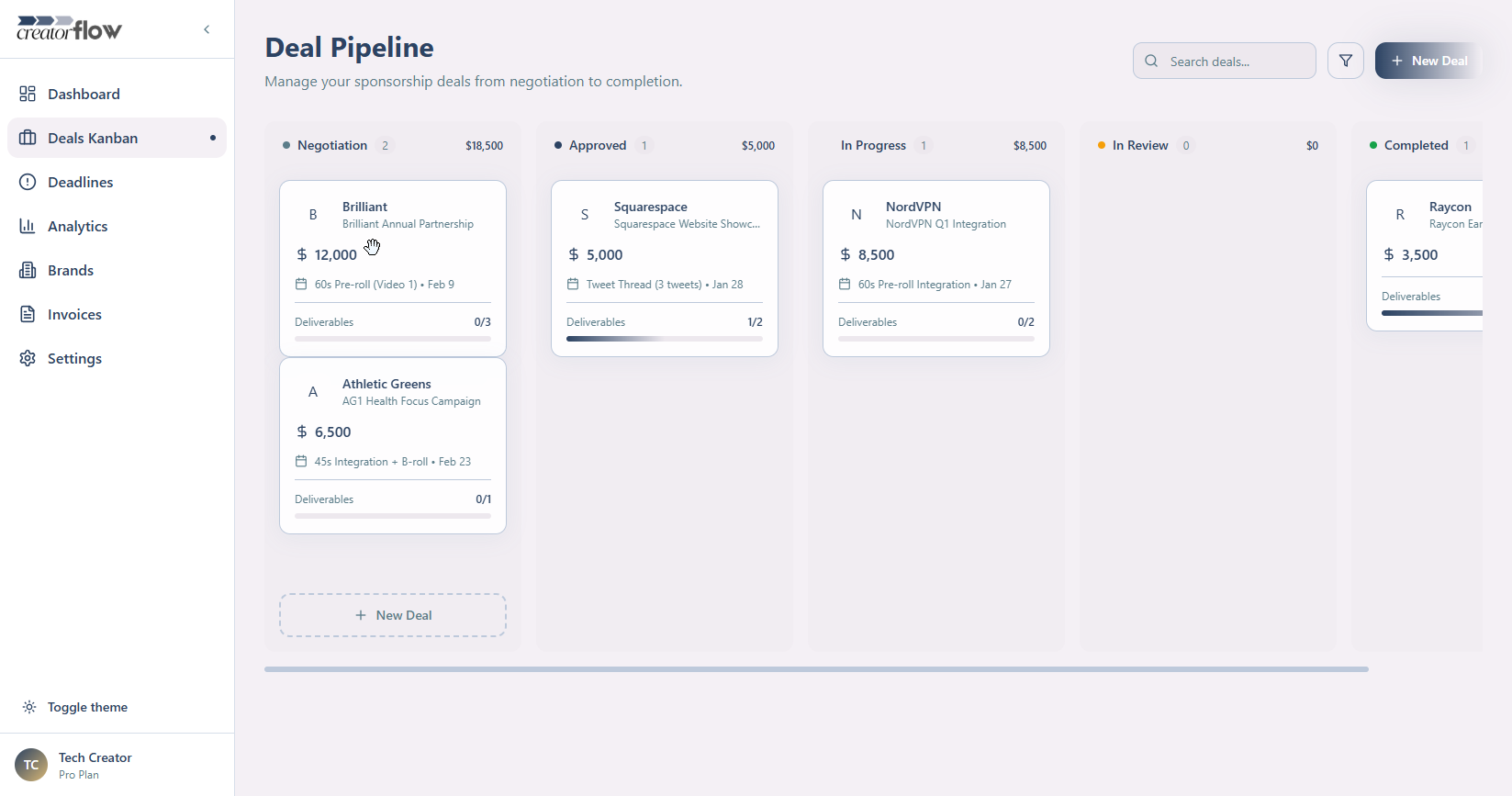Open the Brilliant Annual Partnership deal card
Screen dimensions: 1512x796
(393, 268)
